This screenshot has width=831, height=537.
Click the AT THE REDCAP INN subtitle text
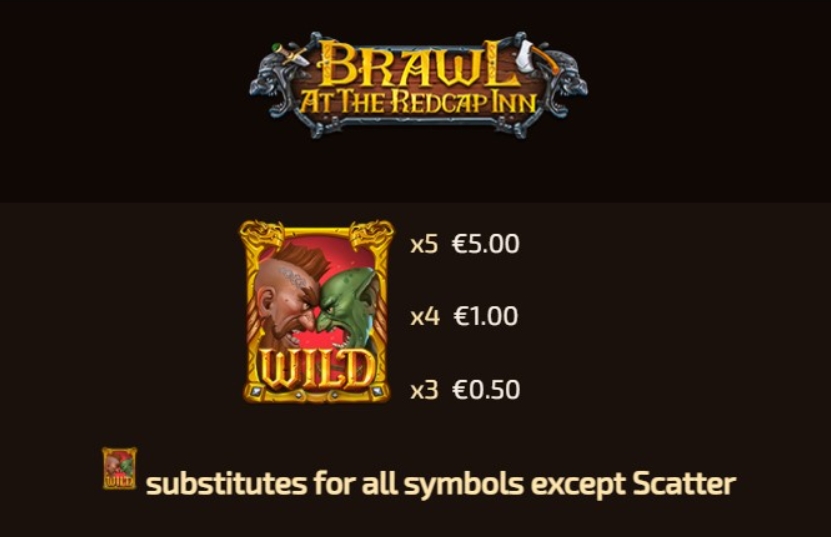[x=418, y=102]
